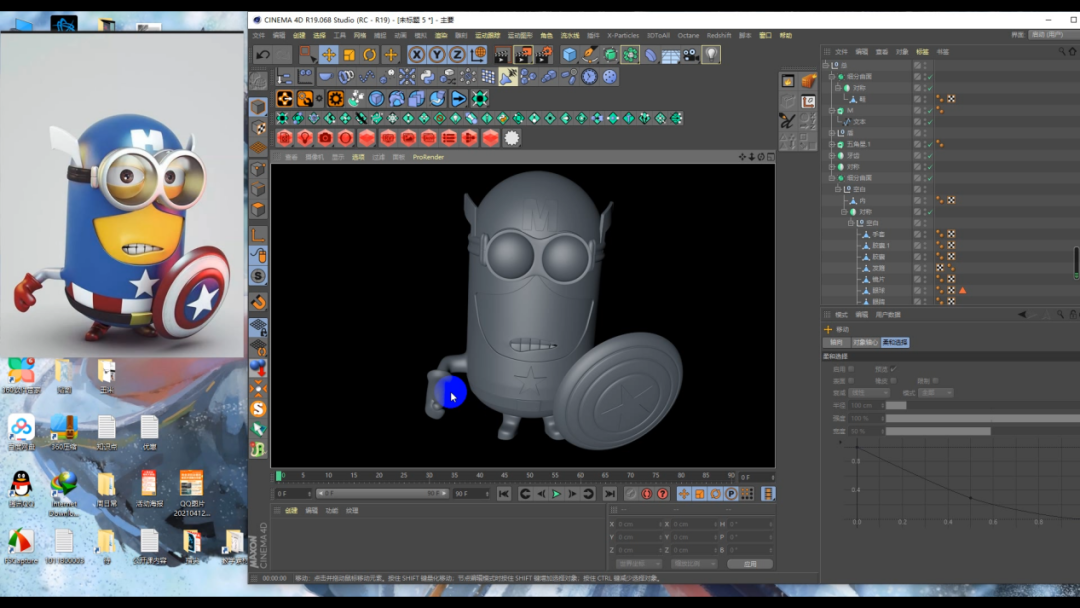Go to end of animation
This screenshot has height=608, width=1080.
tap(610, 494)
